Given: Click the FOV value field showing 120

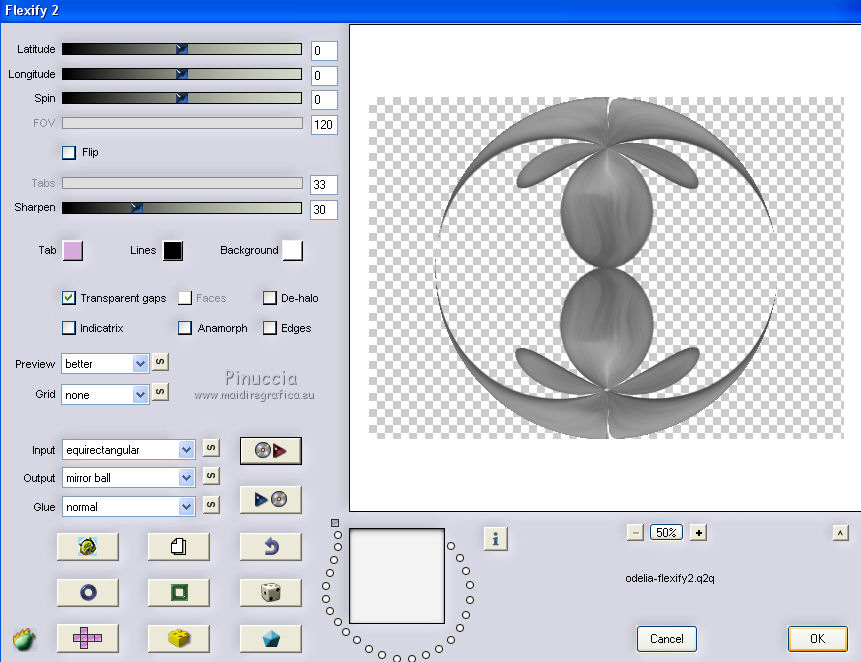Looking at the screenshot, I should [324, 125].
